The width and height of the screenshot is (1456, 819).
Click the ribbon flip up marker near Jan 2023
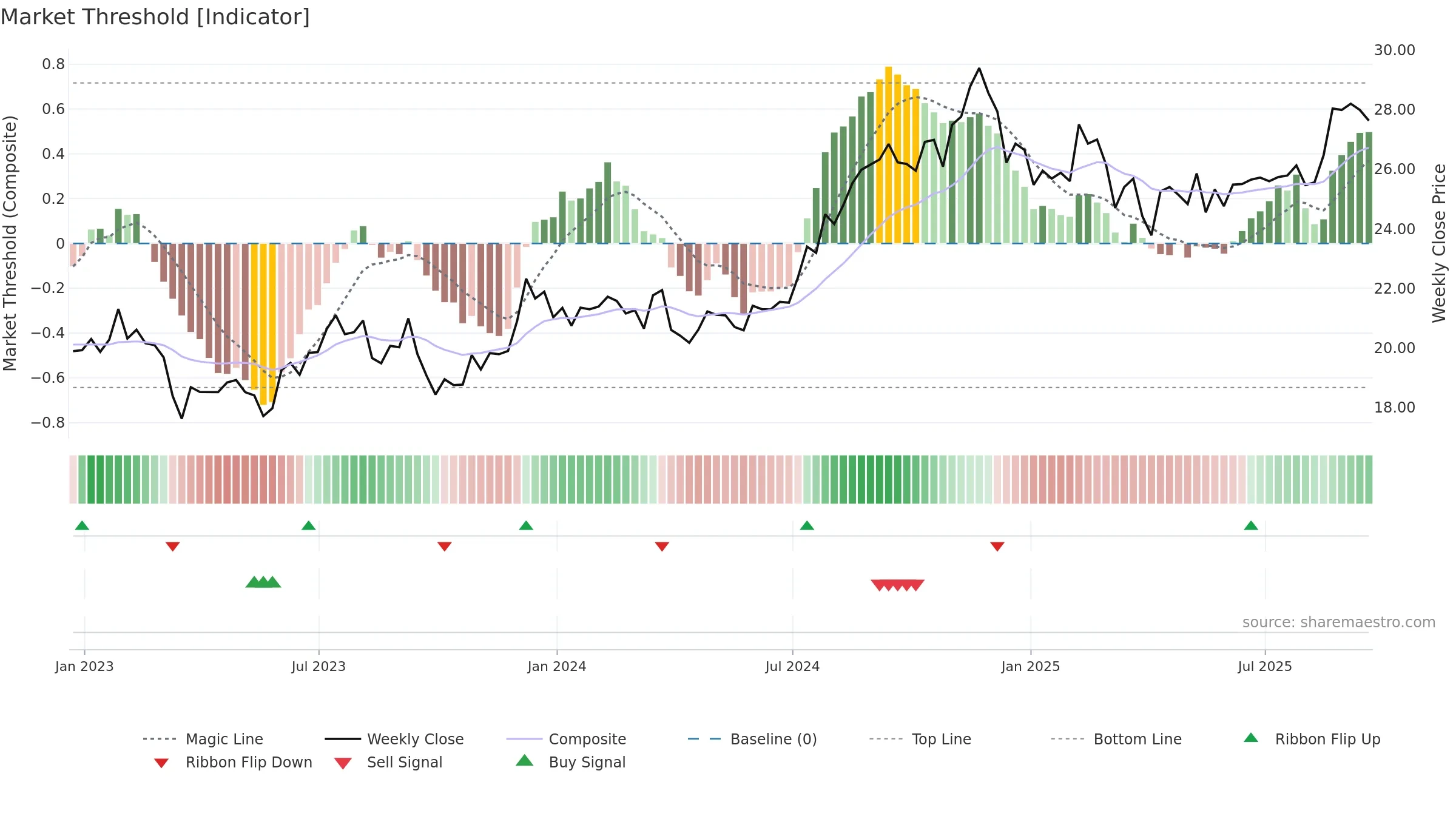click(82, 525)
